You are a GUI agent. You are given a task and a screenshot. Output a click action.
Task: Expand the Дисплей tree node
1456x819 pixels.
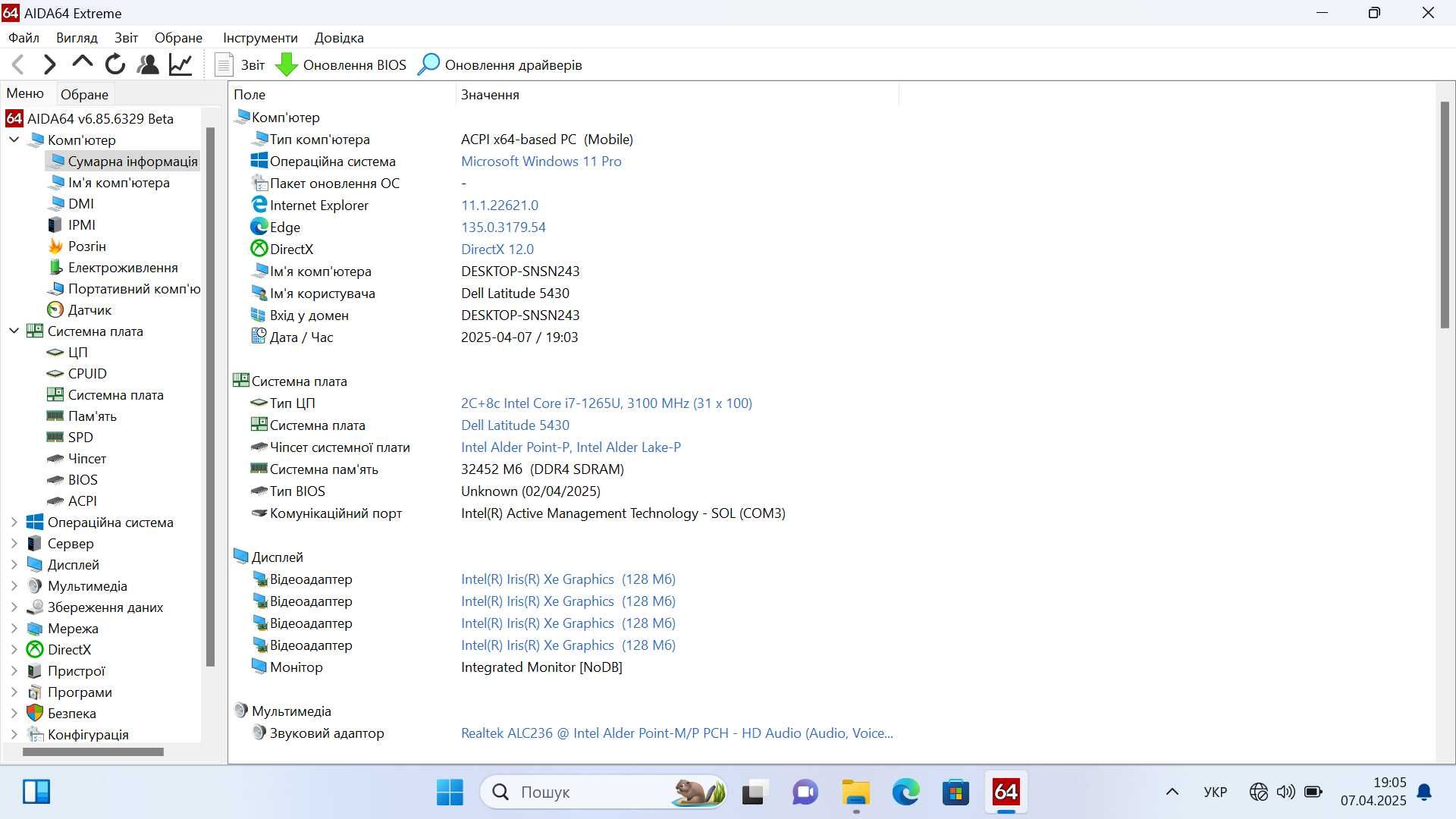click(14, 564)
